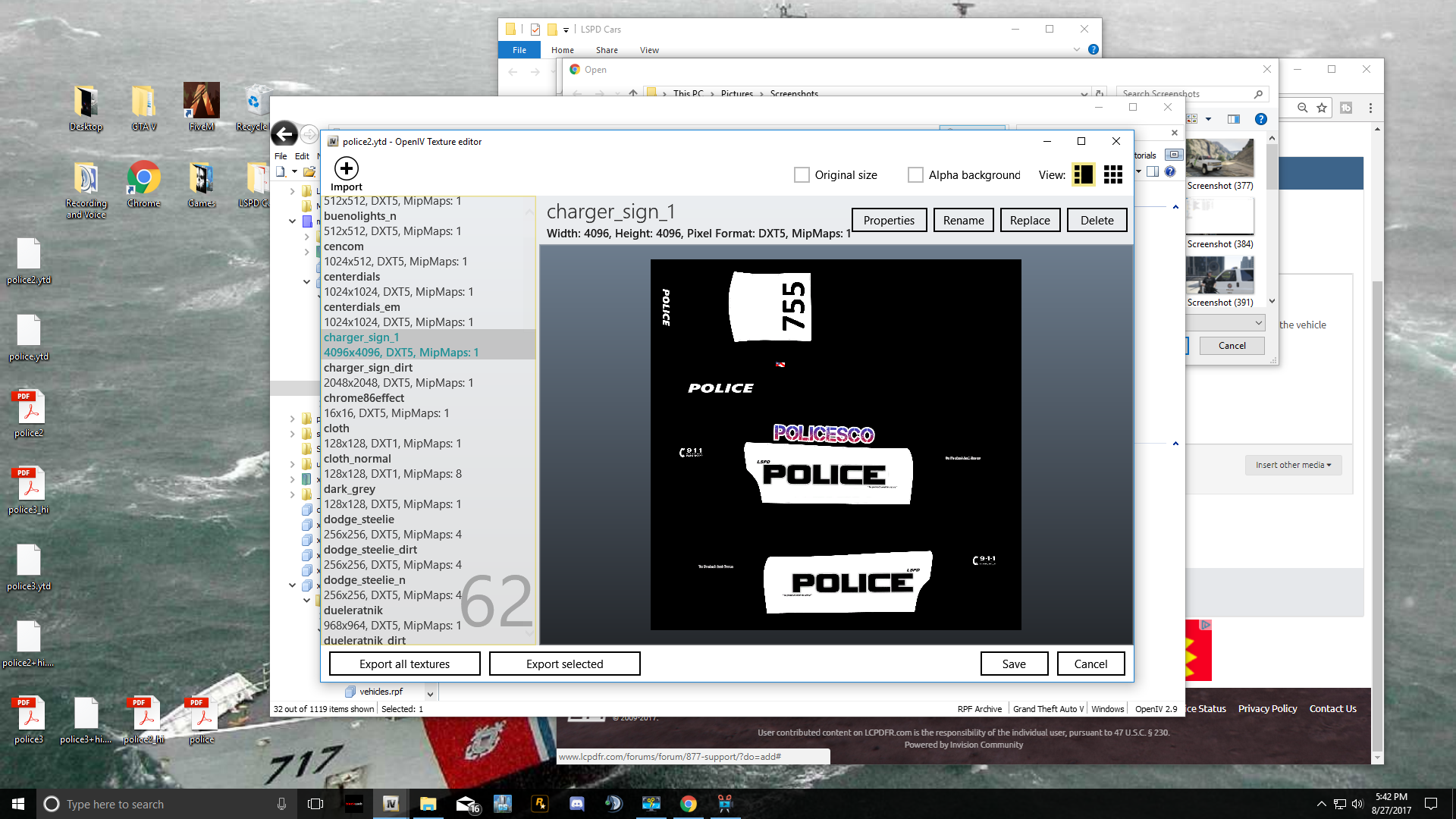
Task: Click Export all textures button
Action: [x=404, y=664]
